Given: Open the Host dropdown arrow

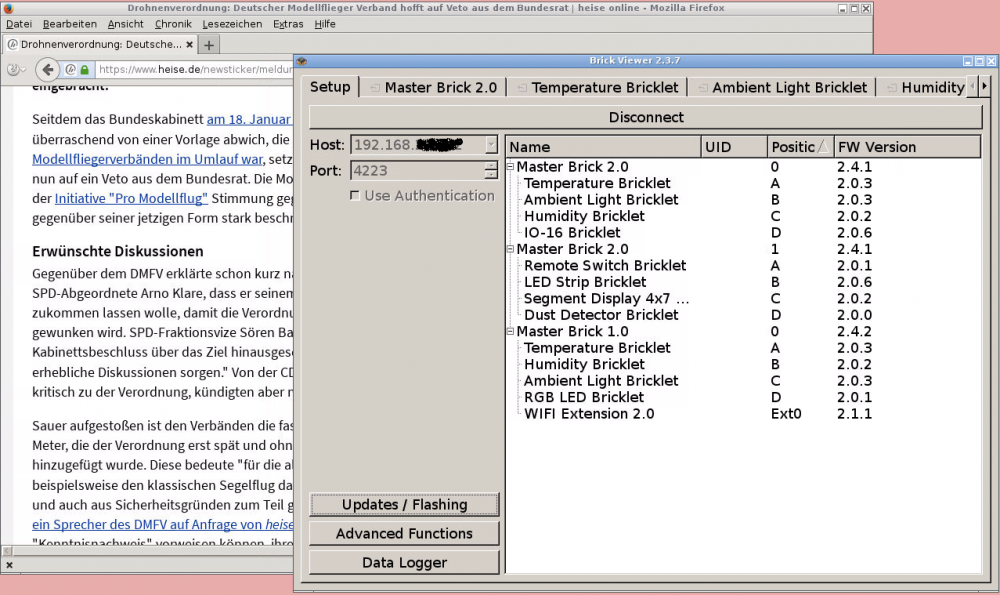Looking at the screenshot, I should (490, 145).
